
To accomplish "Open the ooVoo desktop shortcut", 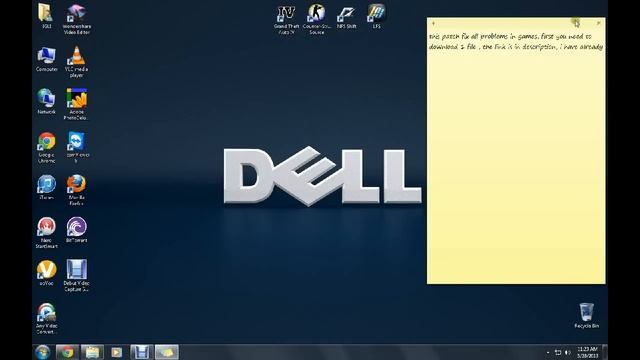I will click(x=47, y=273).
